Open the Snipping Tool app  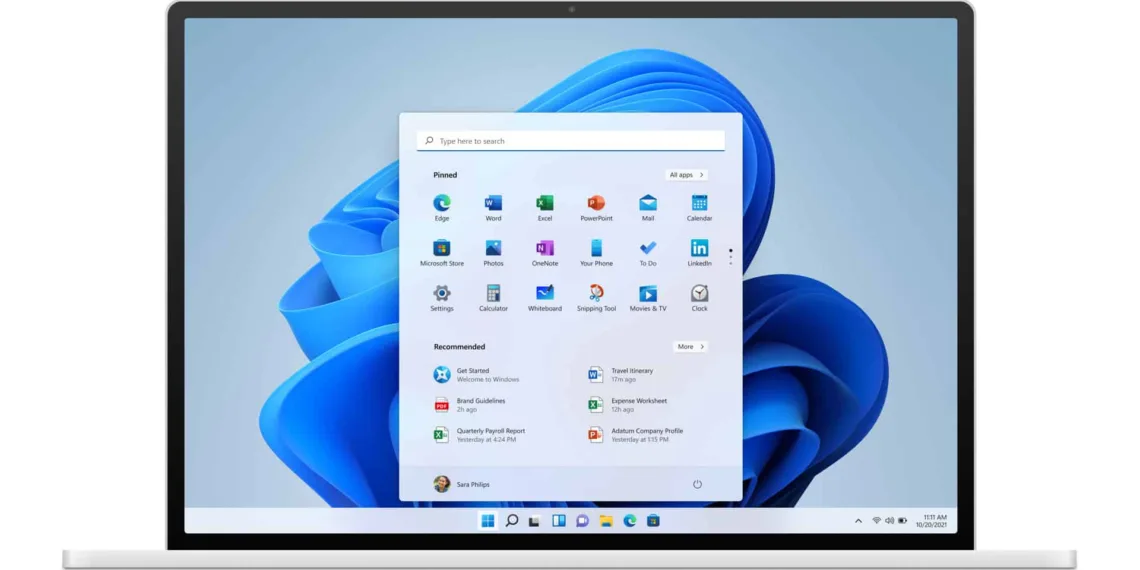[x=596, y=294]
